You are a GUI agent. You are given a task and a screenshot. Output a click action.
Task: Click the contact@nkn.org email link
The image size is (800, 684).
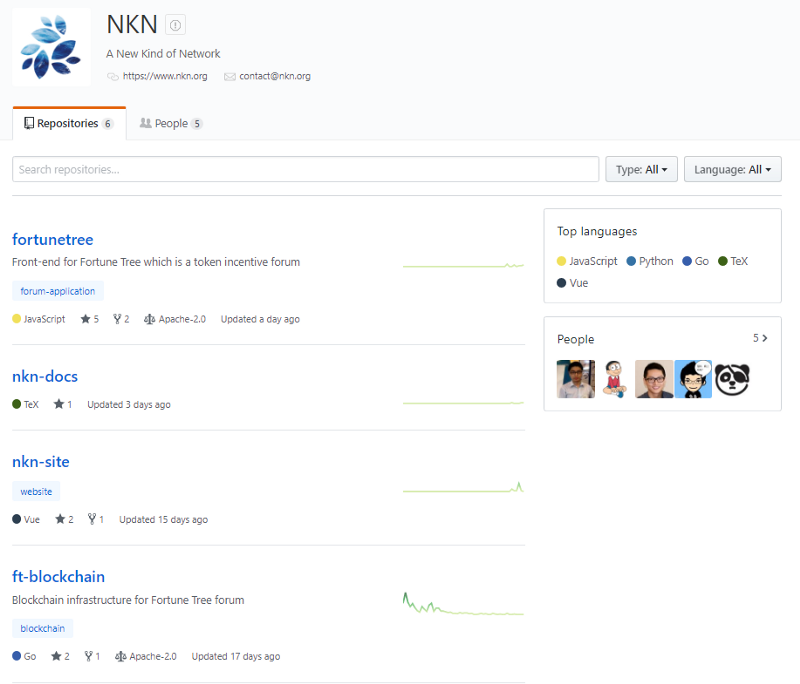pyautogui.click(x=274, y=76)
